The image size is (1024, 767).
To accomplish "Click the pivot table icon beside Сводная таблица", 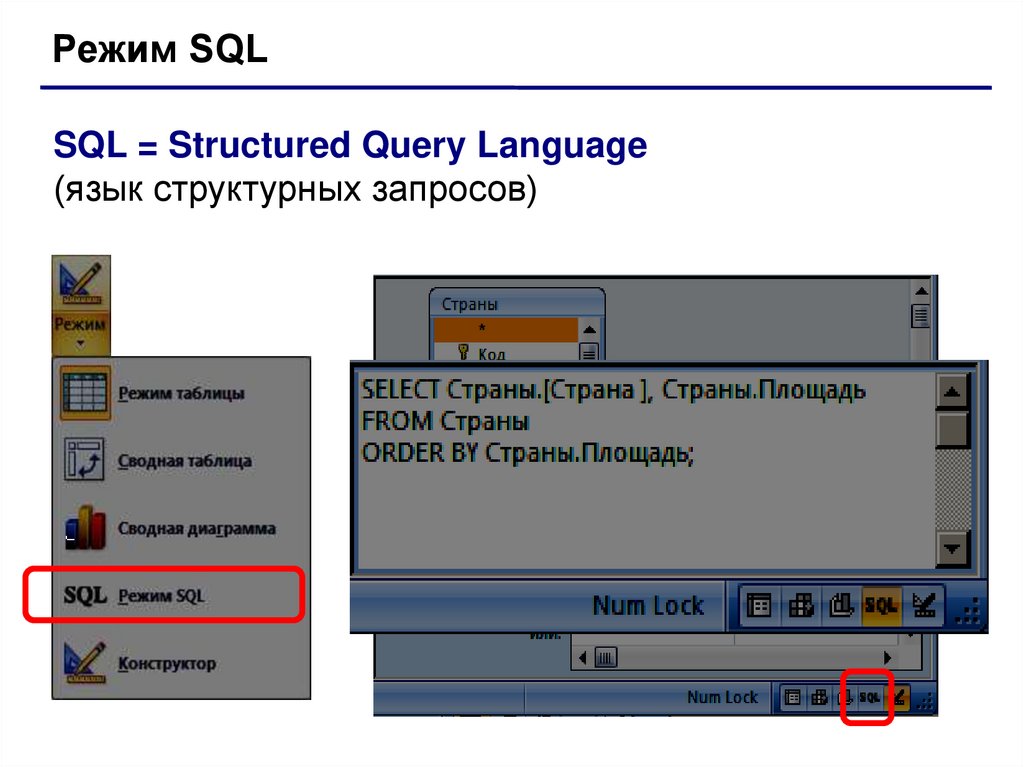I will 84,460.
